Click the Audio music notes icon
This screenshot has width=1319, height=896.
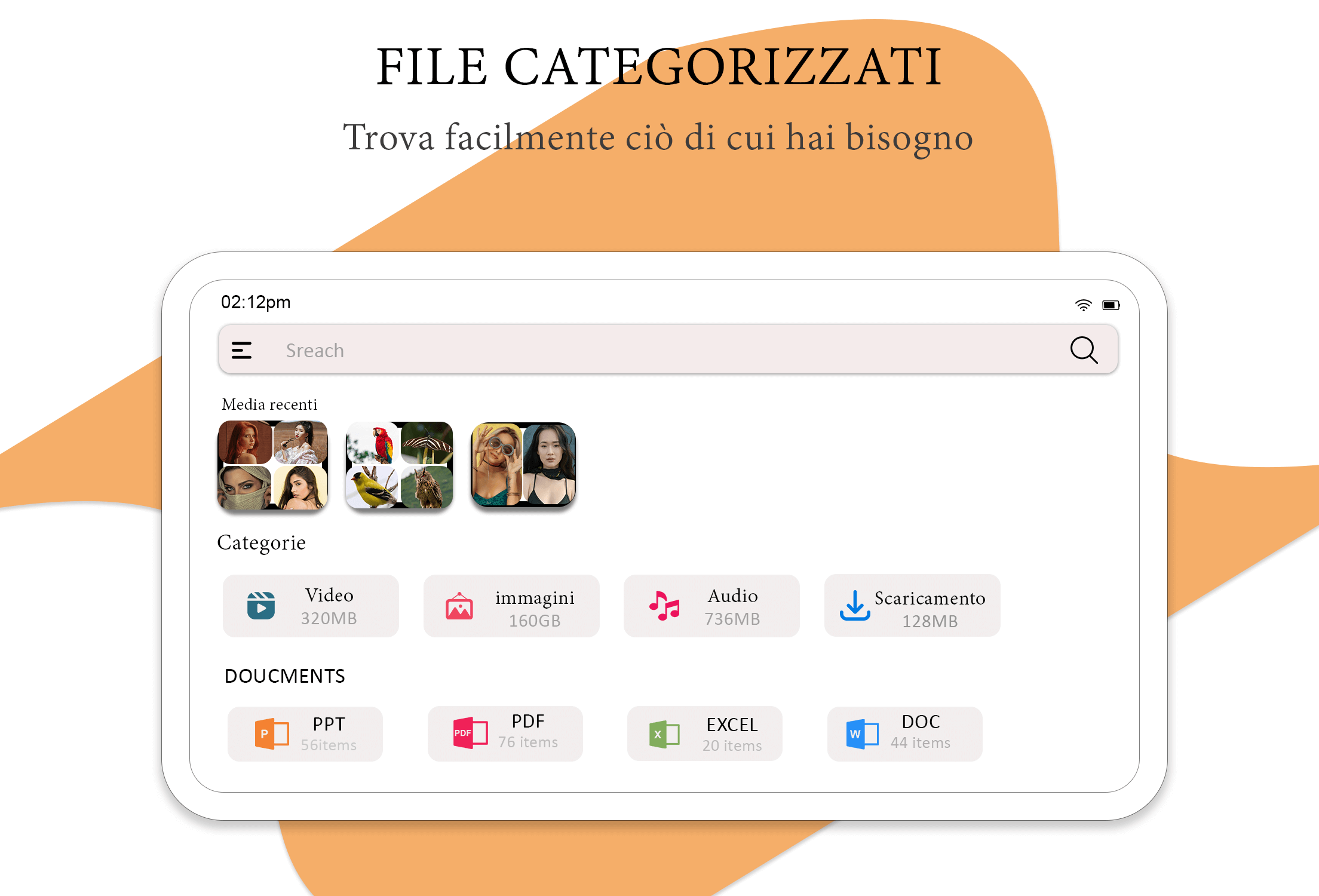point(664,606)
